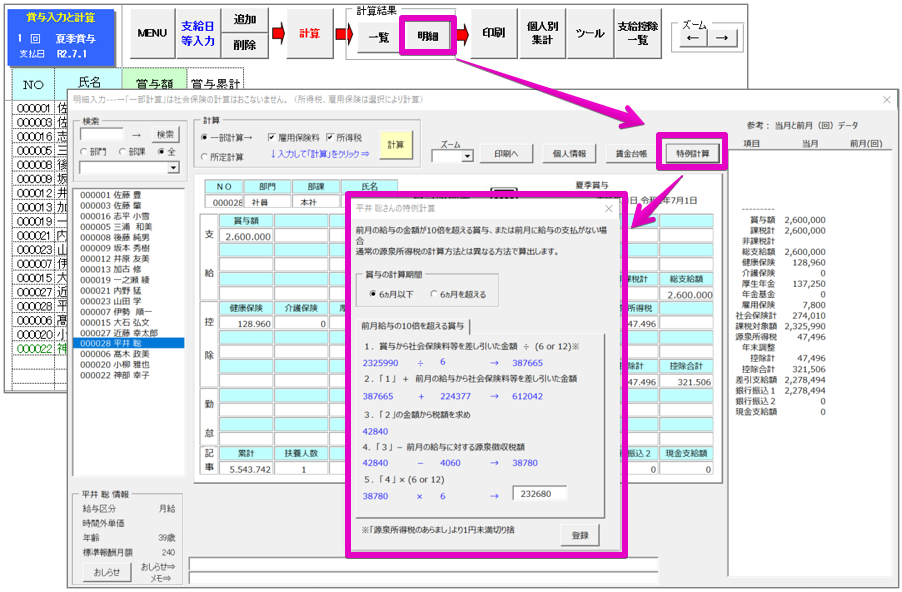
Task: Click the 232680 result field
Action: point(539,494)
